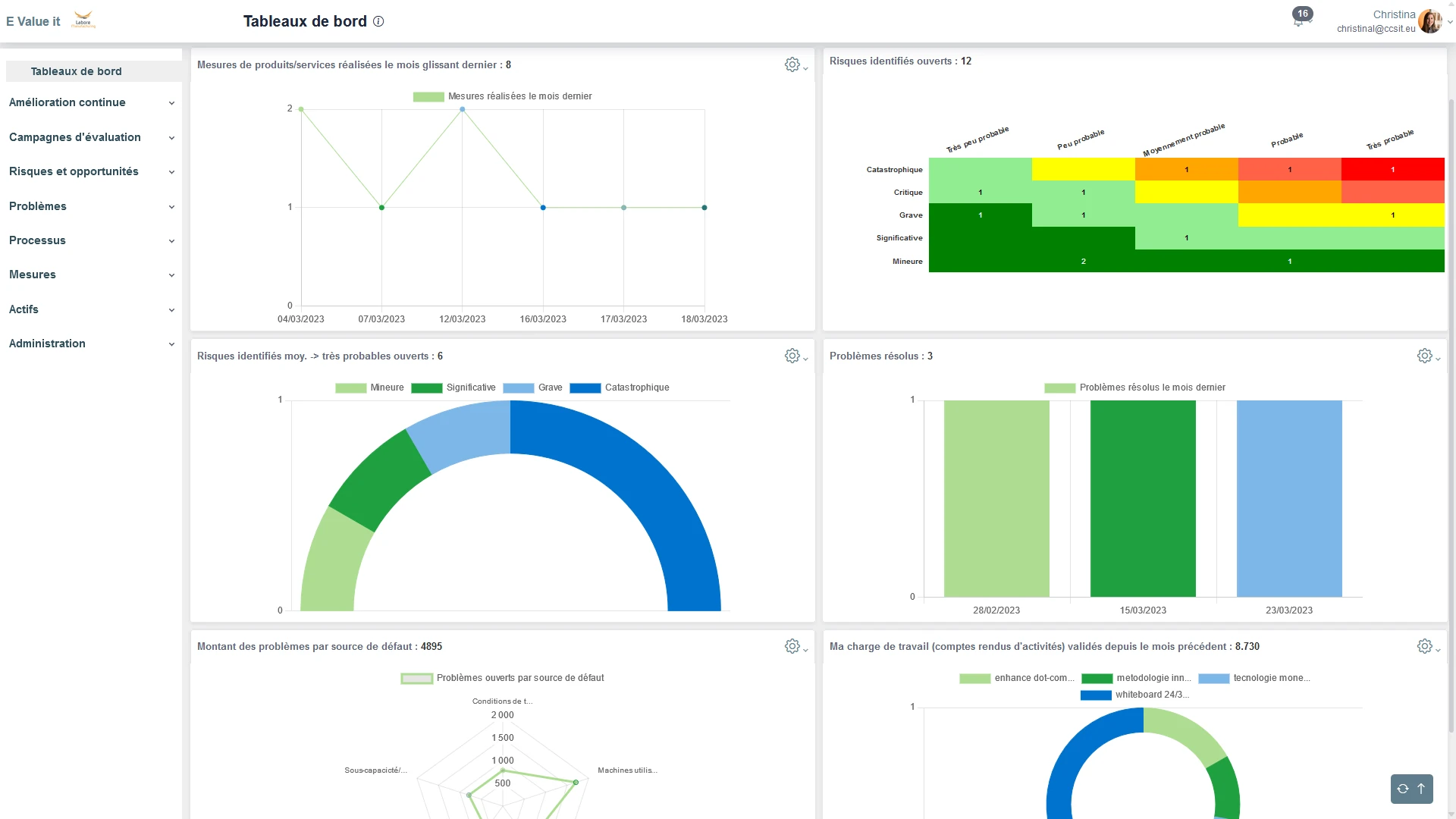Viewport: 1456px width, 819px height.
Task: Click the E Value it brand link
Action: click(33, 21)
